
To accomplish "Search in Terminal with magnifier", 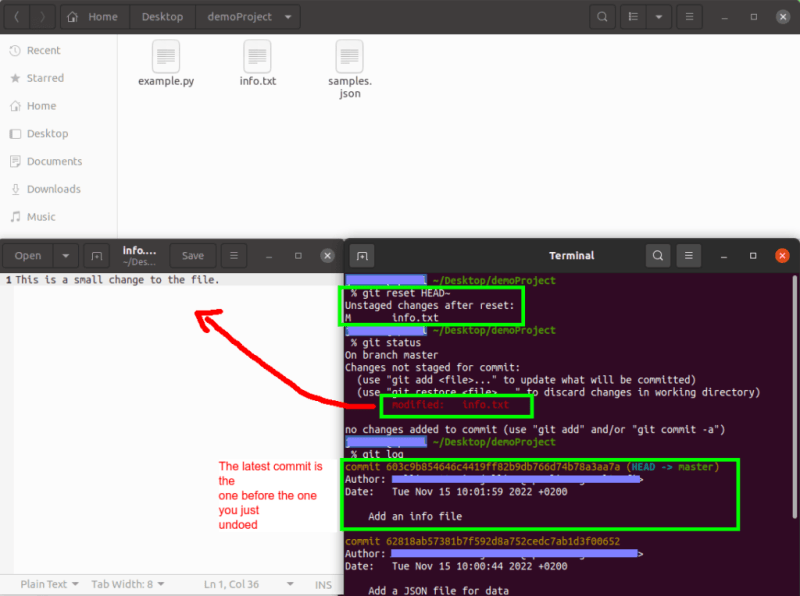I will 658,256.
